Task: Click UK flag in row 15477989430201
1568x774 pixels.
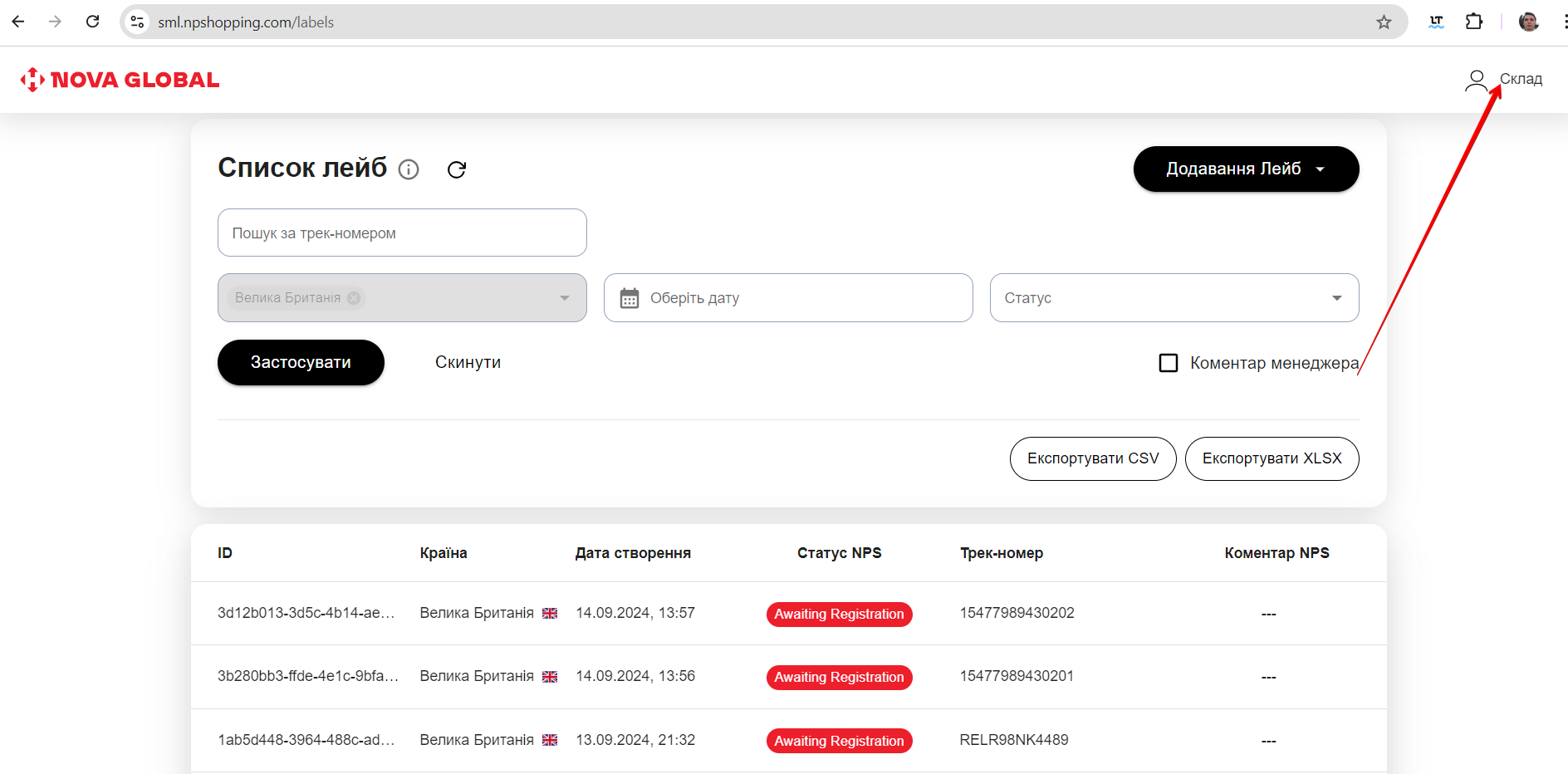Action: [550, 677]
